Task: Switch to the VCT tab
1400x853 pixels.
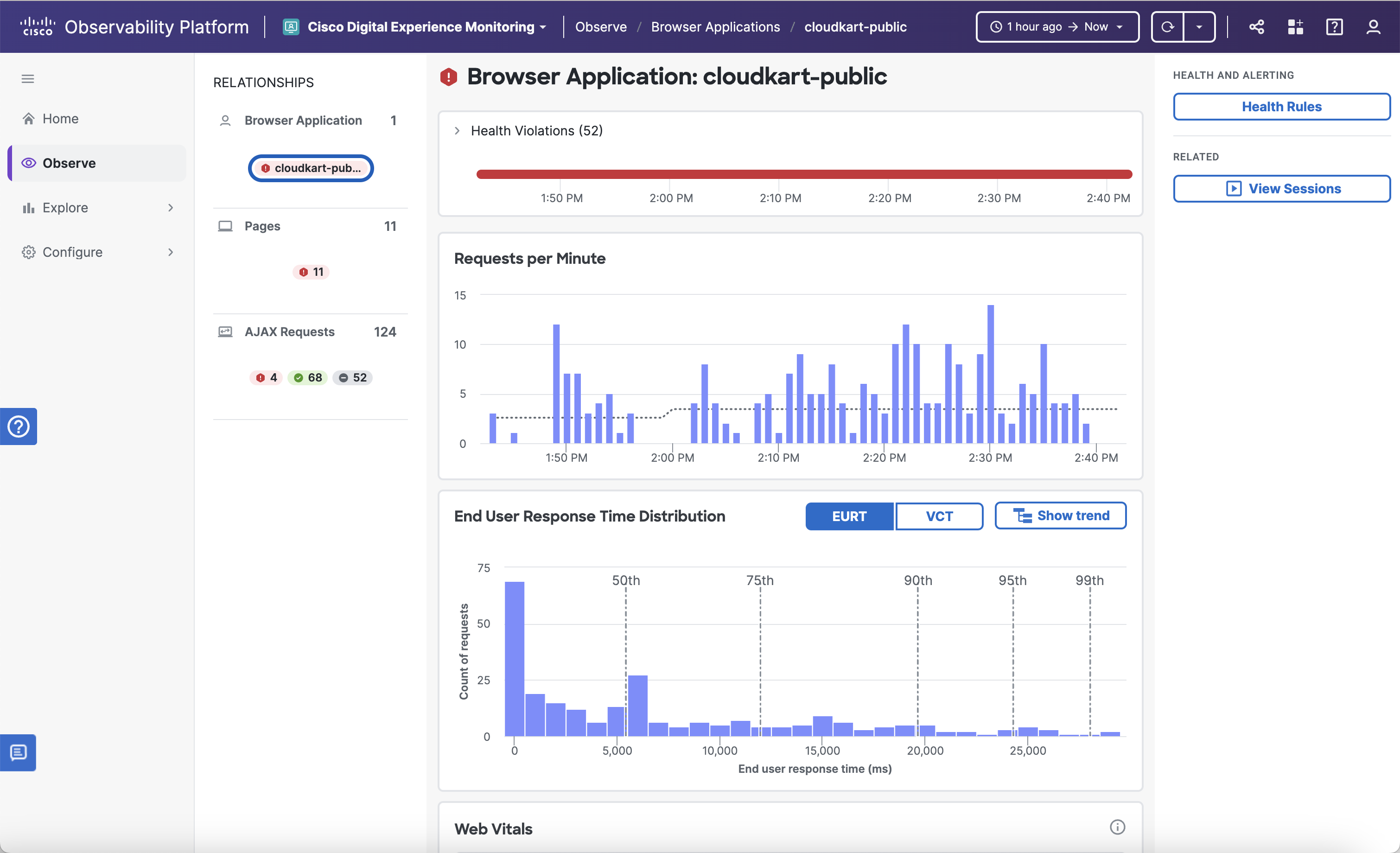Action: [x=939, y=516]
